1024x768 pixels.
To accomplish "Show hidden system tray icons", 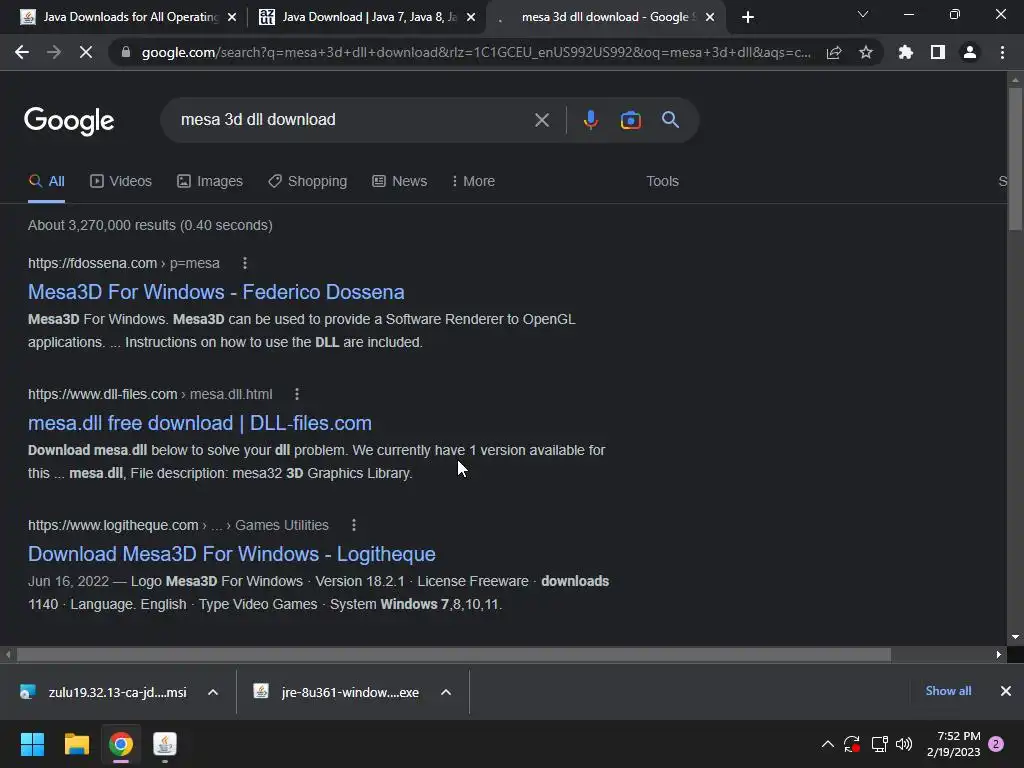I will pyautogui.click(x=827, y=744).
